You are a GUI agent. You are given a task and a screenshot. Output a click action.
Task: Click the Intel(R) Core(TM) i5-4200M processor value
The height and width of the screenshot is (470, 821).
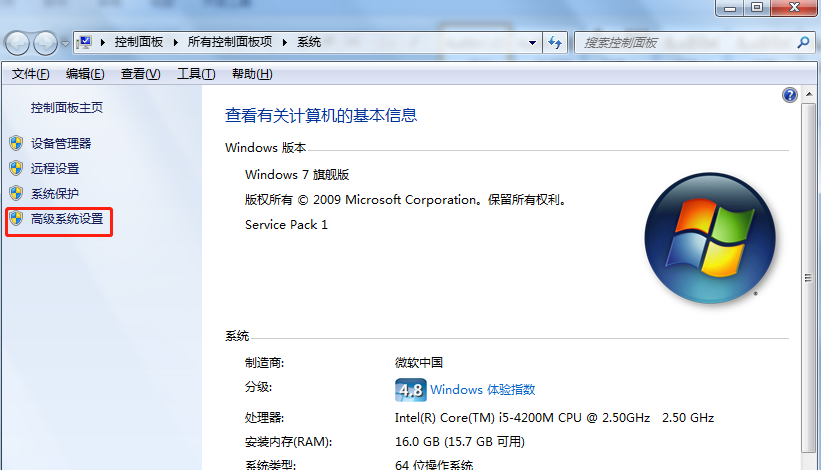[x=554, y=418]
